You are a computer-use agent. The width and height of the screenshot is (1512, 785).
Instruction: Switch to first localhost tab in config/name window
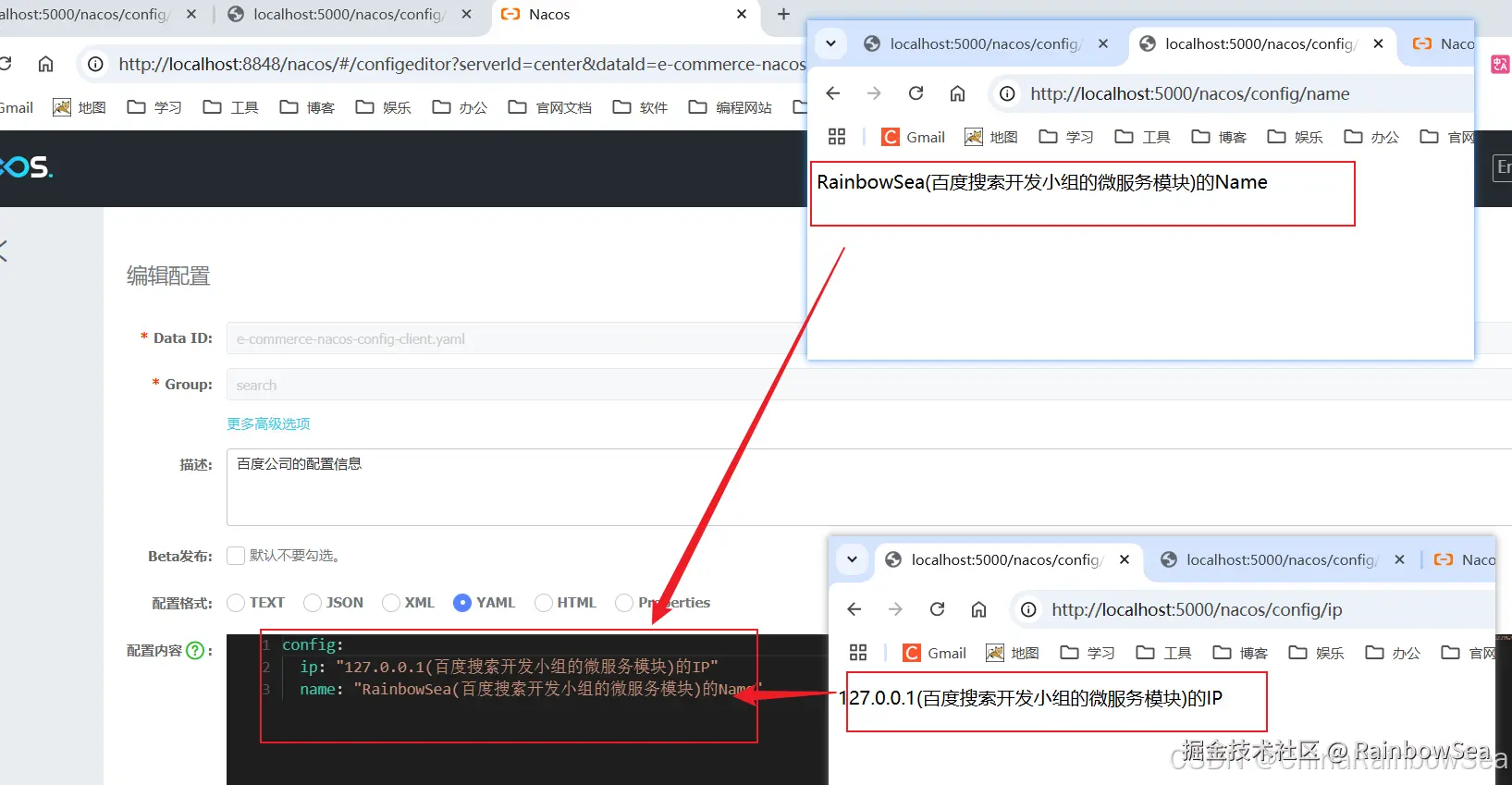pyautogui.click(x=986, y=43)
